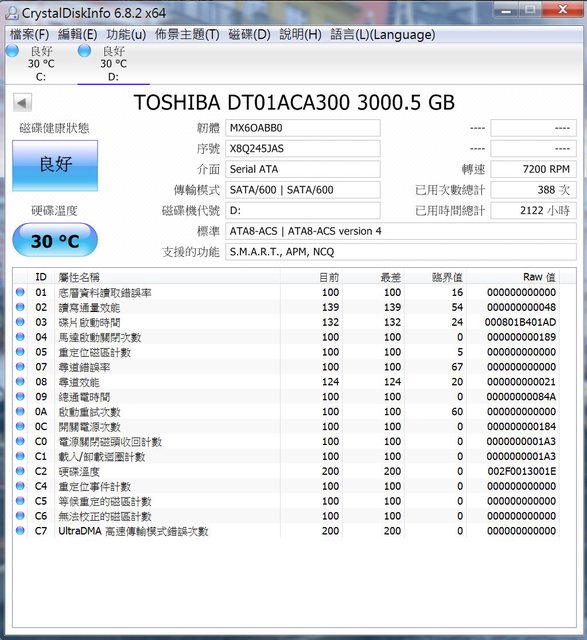Click status orb of attribute 05
The image size is (587, 640).
[20, 352]
